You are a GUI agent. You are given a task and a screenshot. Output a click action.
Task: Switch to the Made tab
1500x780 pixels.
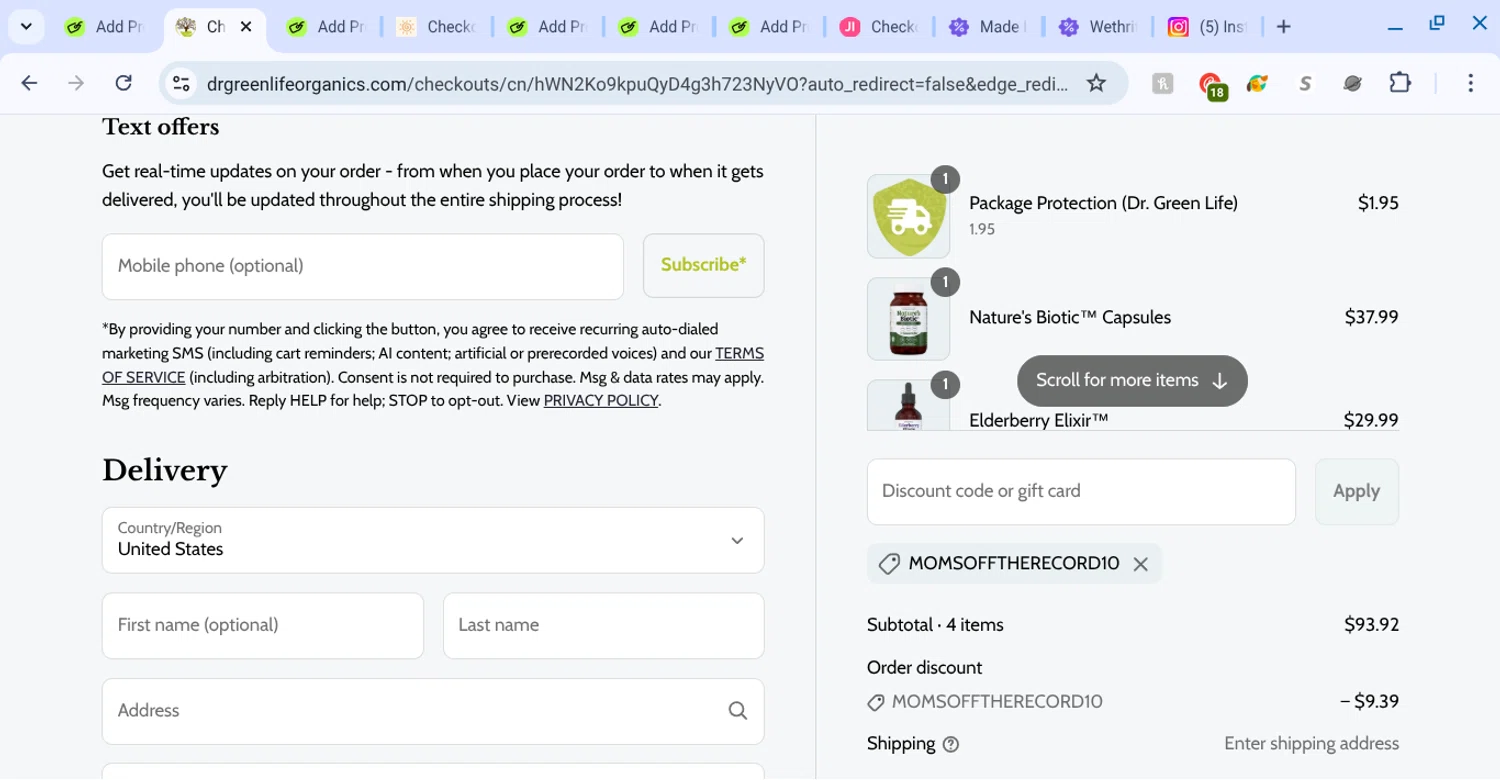pos(986,27)
